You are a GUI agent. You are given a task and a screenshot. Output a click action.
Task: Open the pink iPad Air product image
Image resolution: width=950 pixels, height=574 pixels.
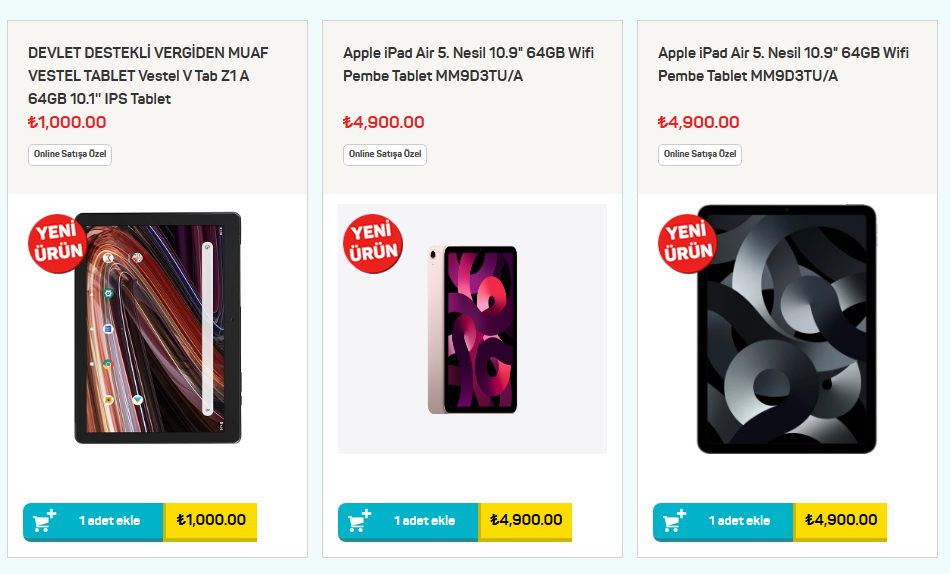(472, 329)
